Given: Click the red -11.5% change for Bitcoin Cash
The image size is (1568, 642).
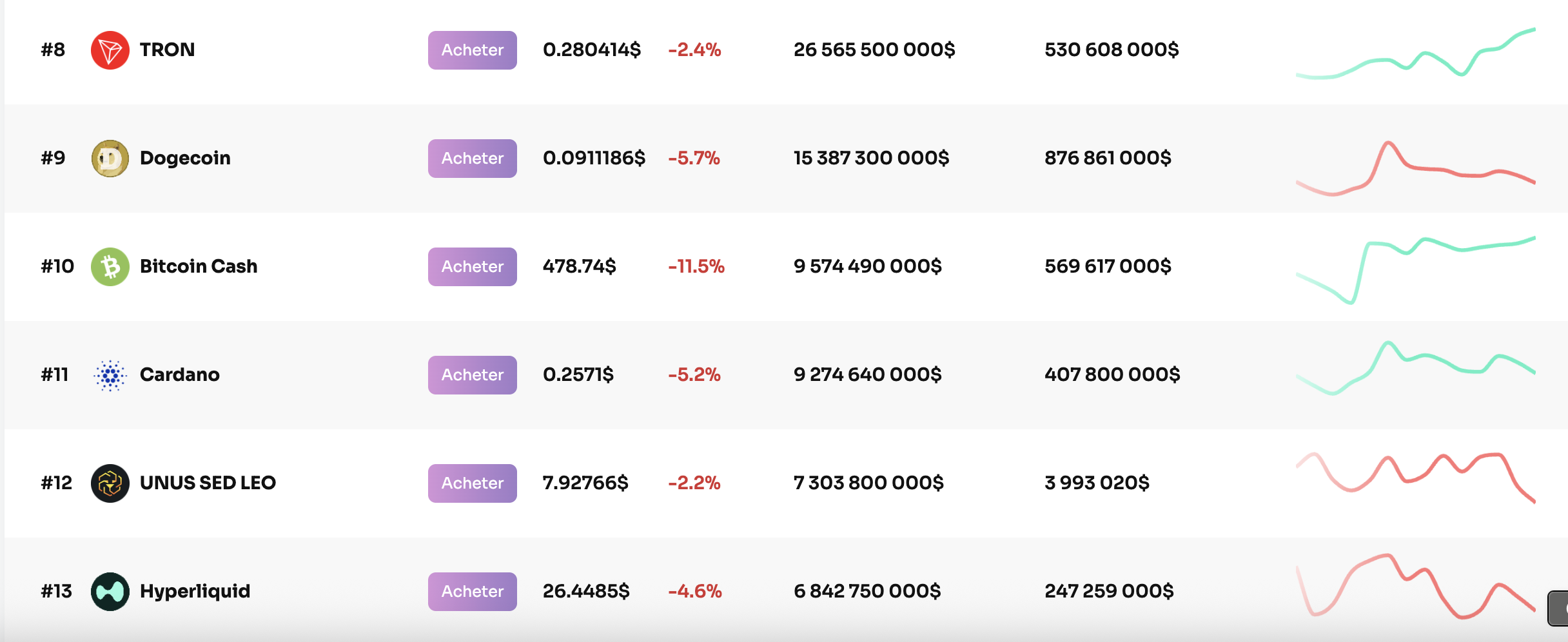Looking at the screenshot, I should point(696,266).
